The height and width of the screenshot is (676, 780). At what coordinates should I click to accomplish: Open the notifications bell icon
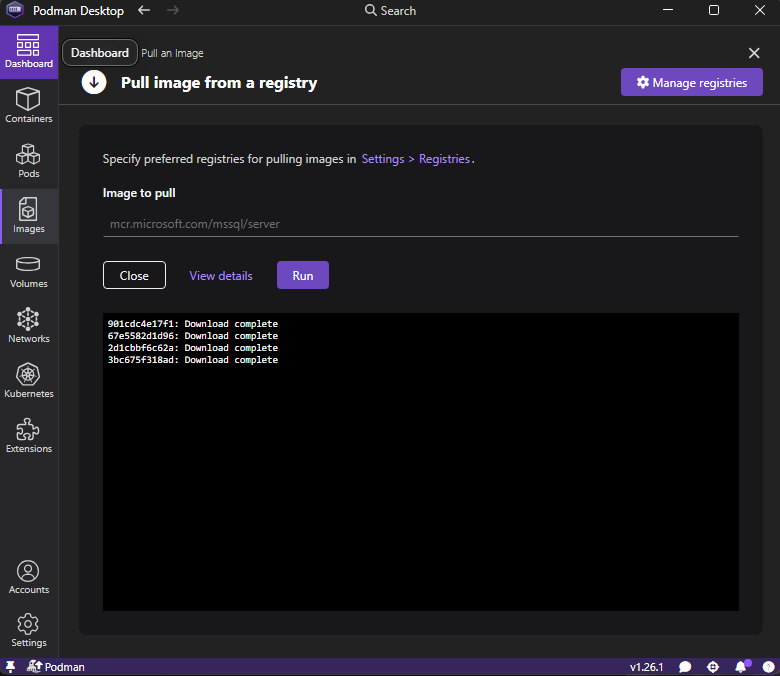click(x=741, y=667)
